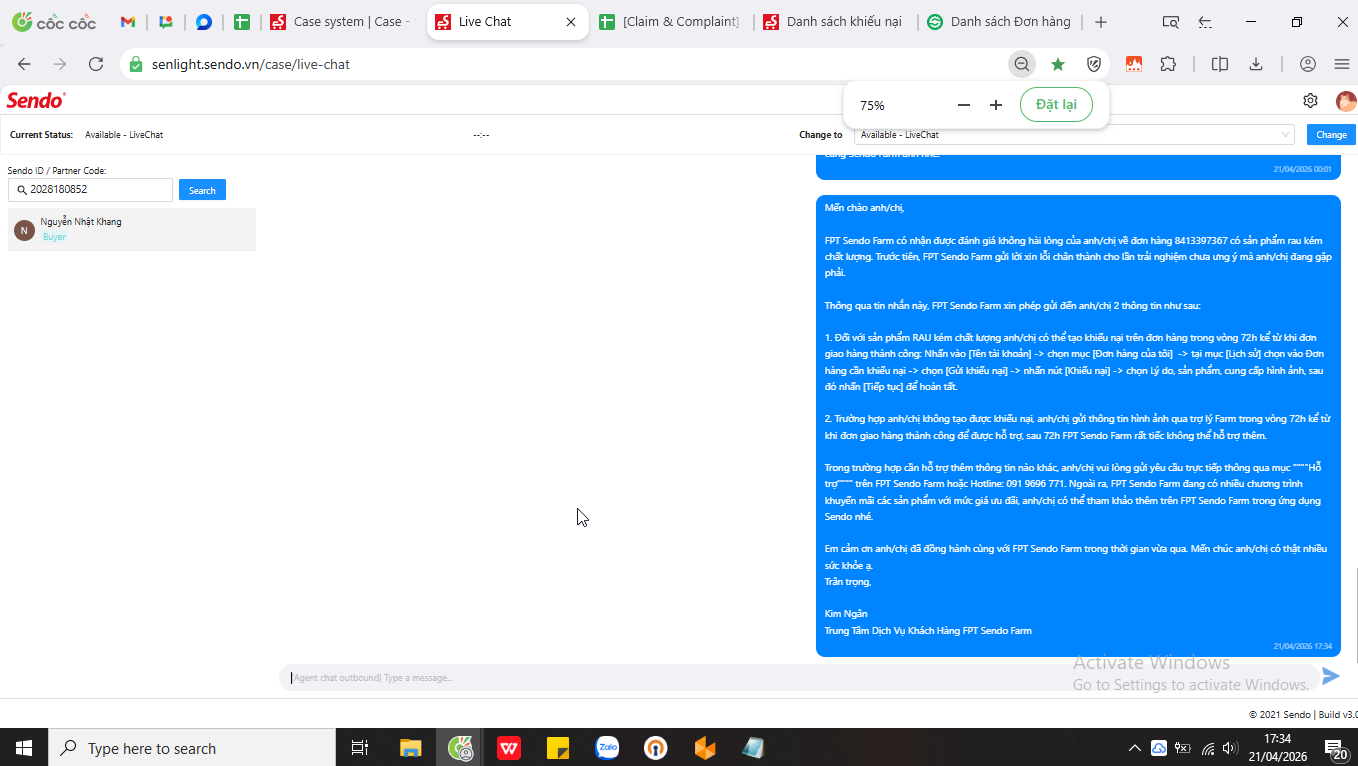This screenshot has height=766, width=1358.
Task: Open a new browser tab
Action: (1101, 22)
